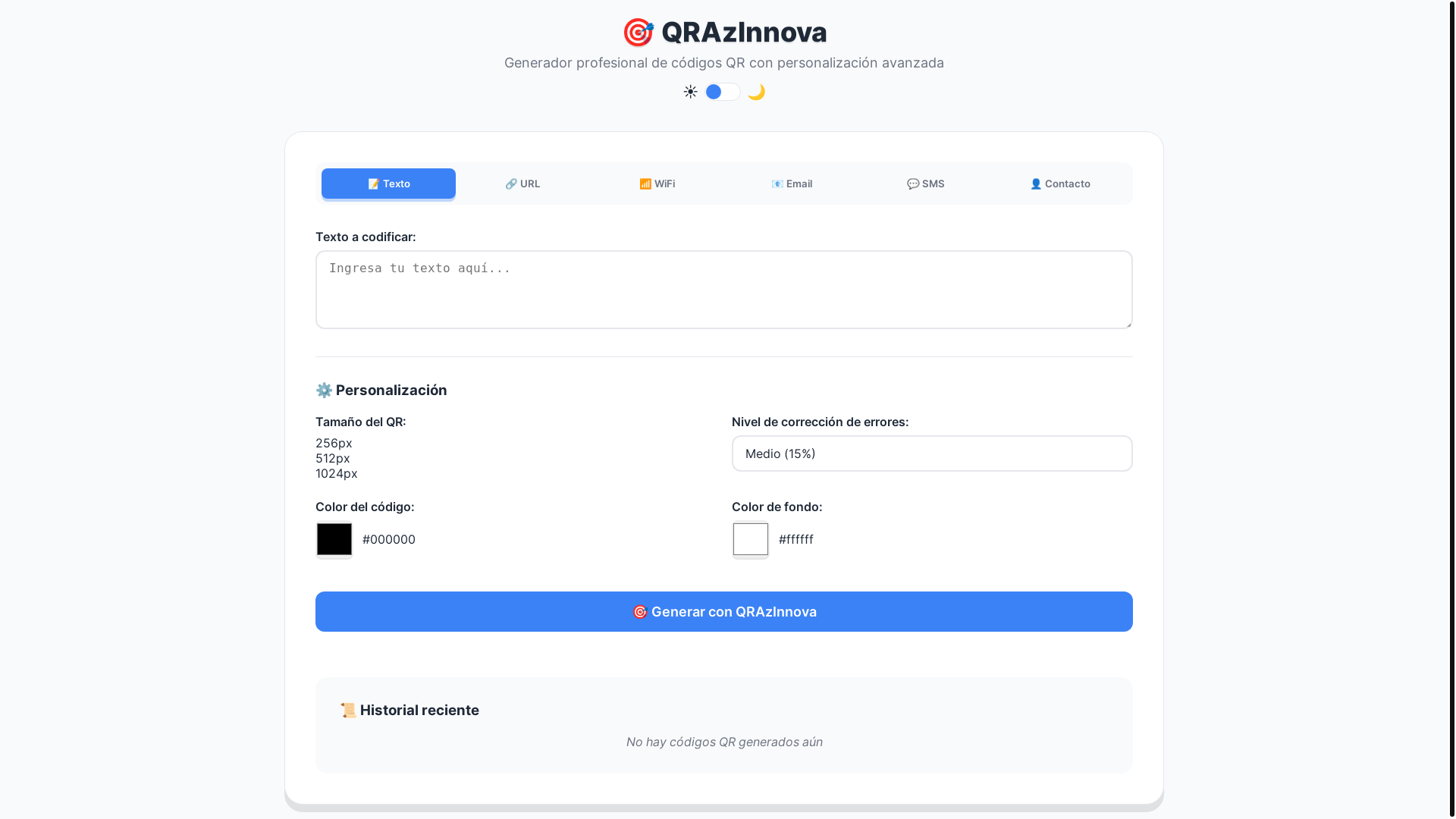Screen dimensions: 1456x819
Task: Click the scroll icon beside Historial reciente
Action: (x=348, y=711)
